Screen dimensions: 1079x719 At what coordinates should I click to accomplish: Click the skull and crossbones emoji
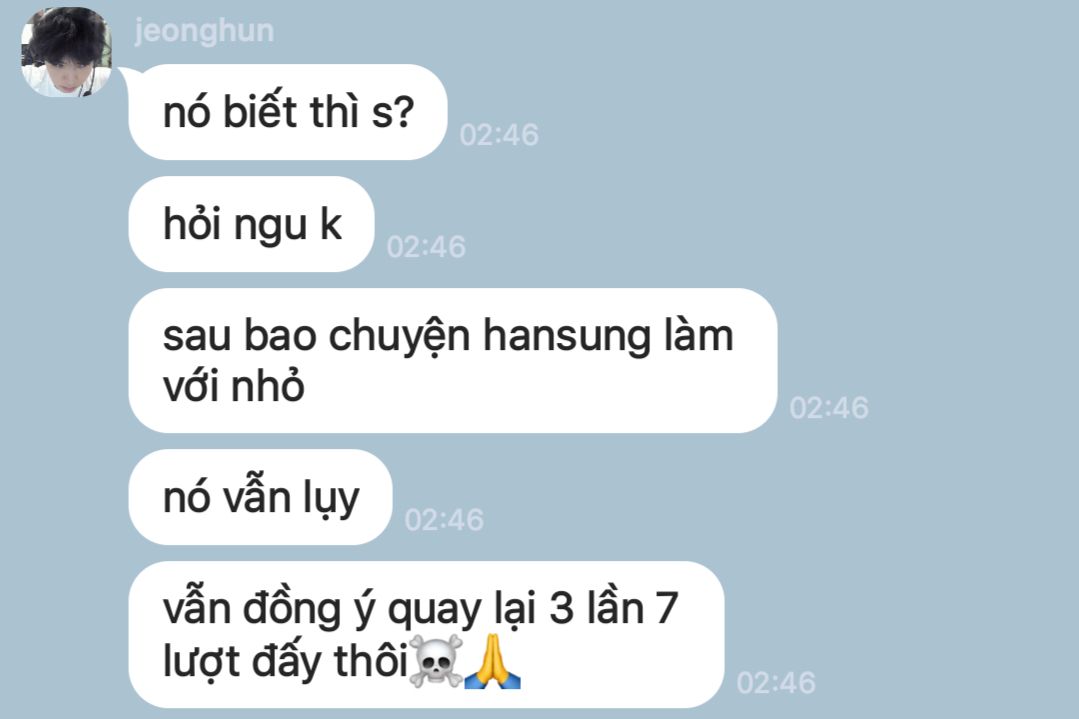pyautogui.click(x=436, y=661)
